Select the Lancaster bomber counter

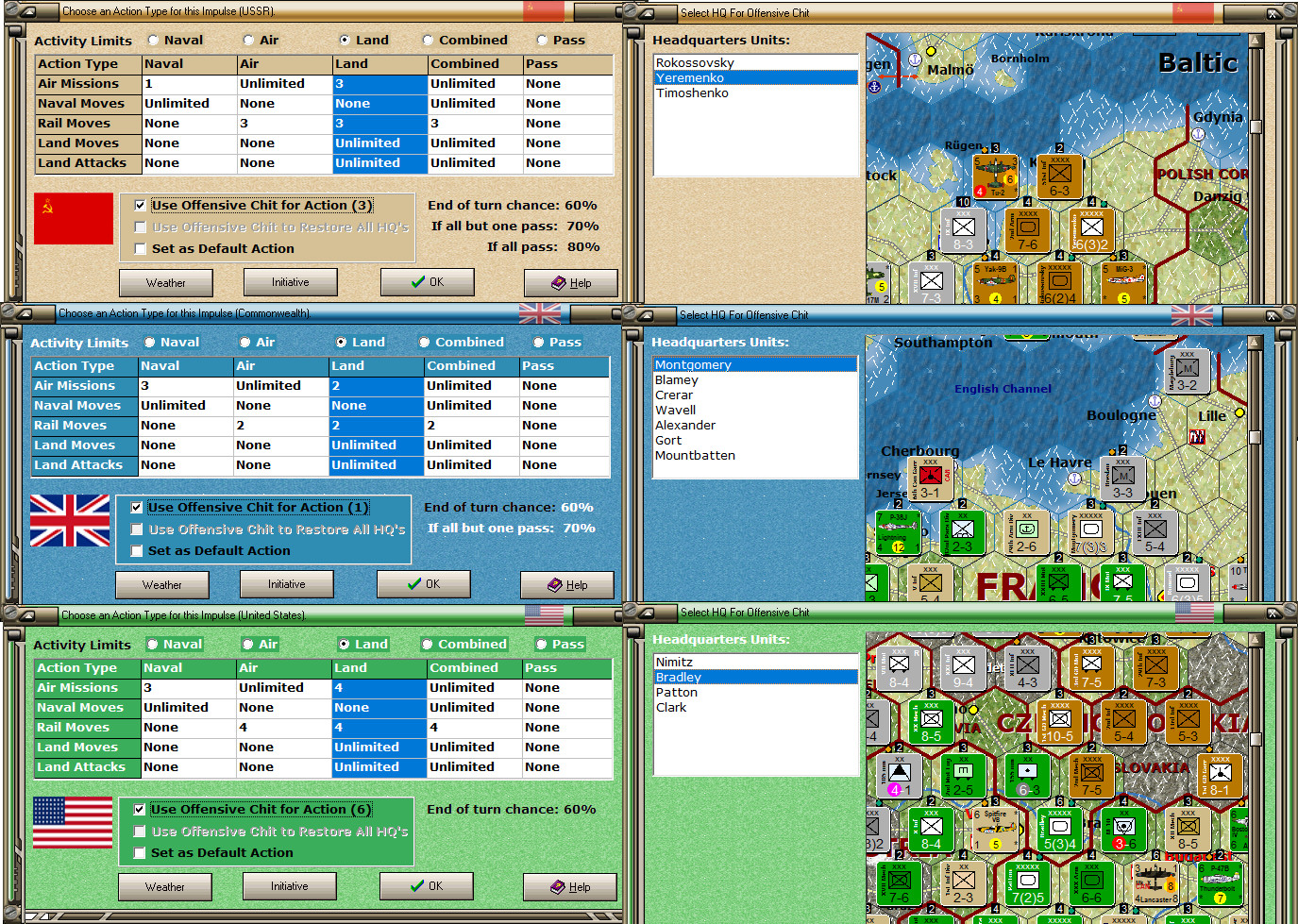[1156, 883]
